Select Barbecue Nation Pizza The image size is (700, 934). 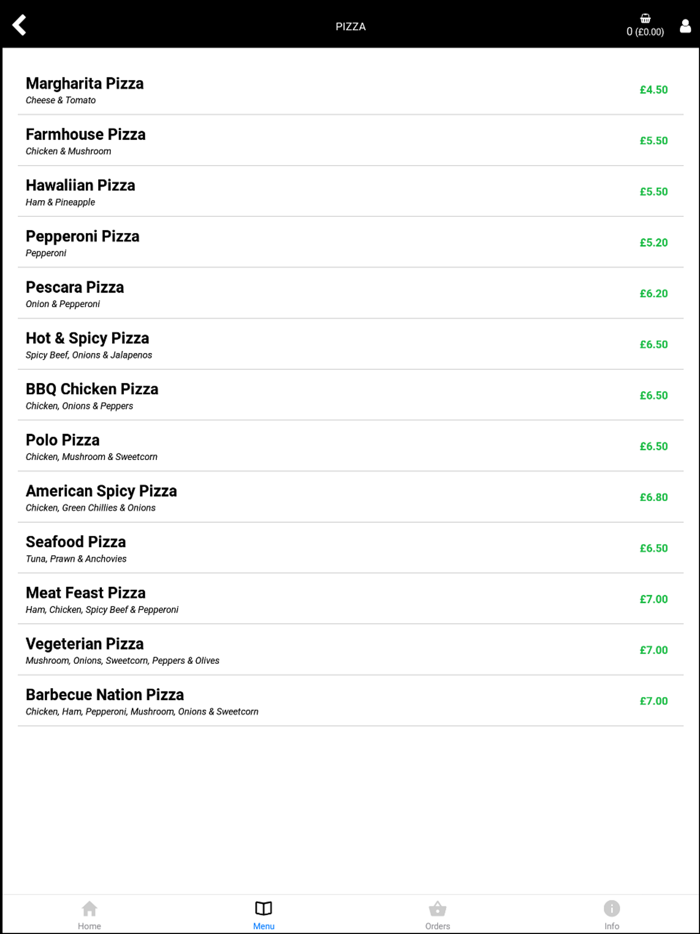(x=105, y=696)
